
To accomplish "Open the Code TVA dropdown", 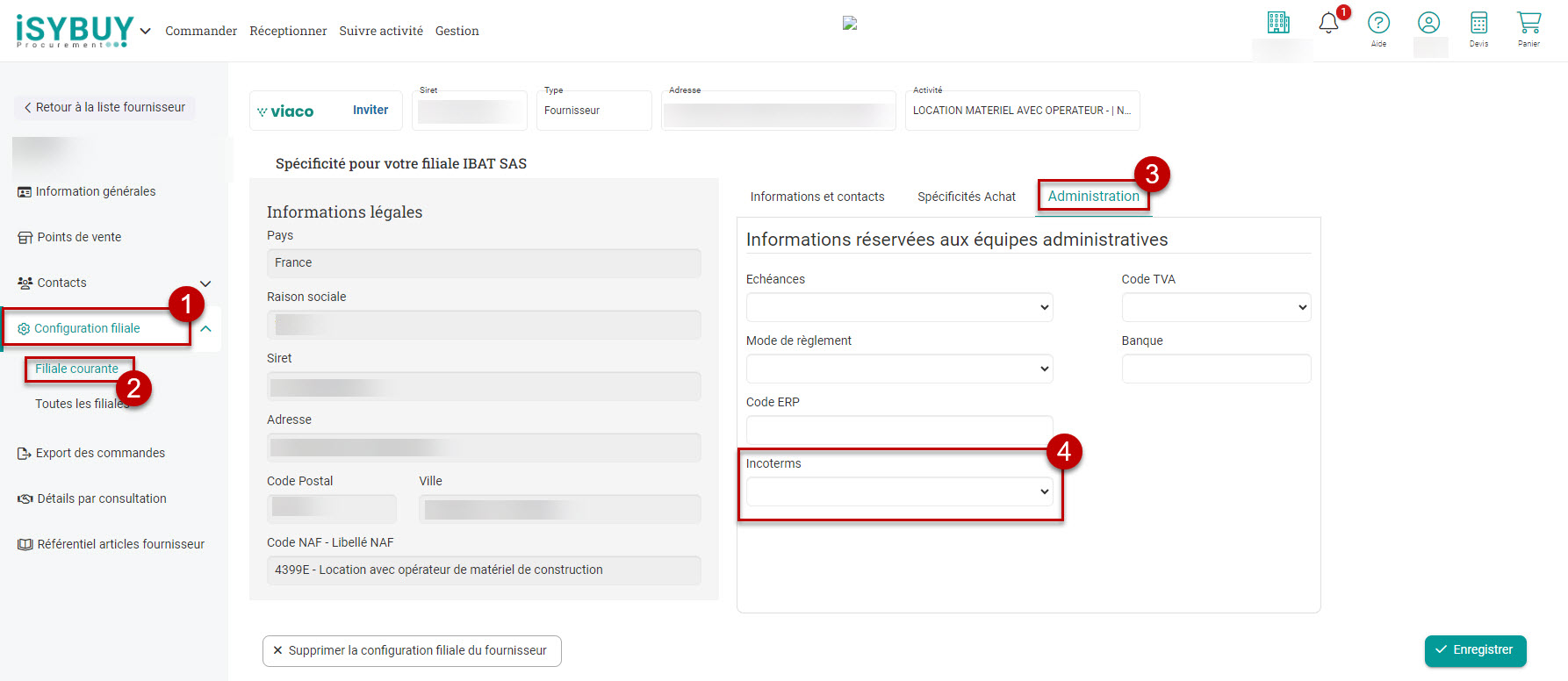I will pyautogui.click(x=1216, y=307).
